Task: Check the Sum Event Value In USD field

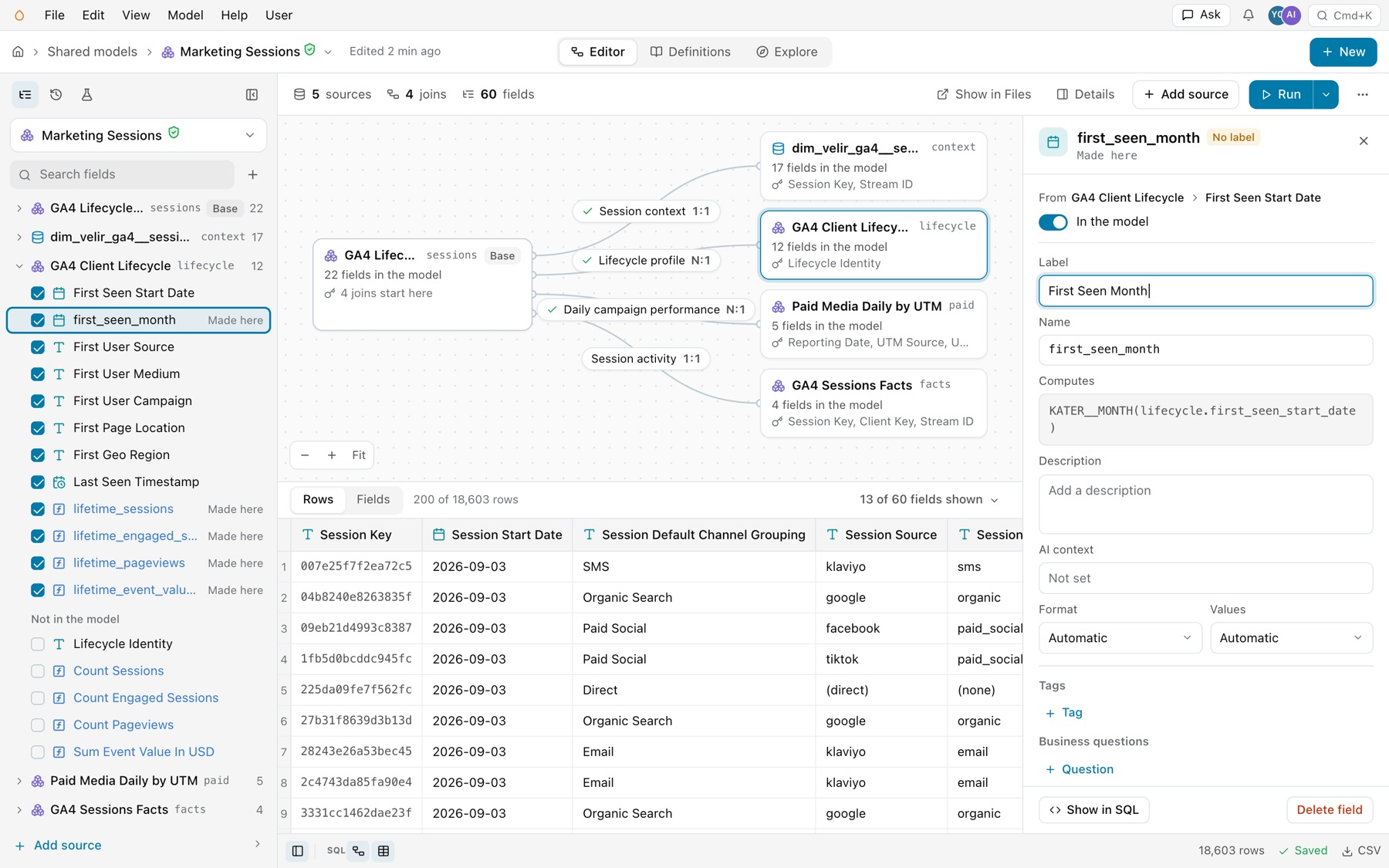Action: pos(38,751)
